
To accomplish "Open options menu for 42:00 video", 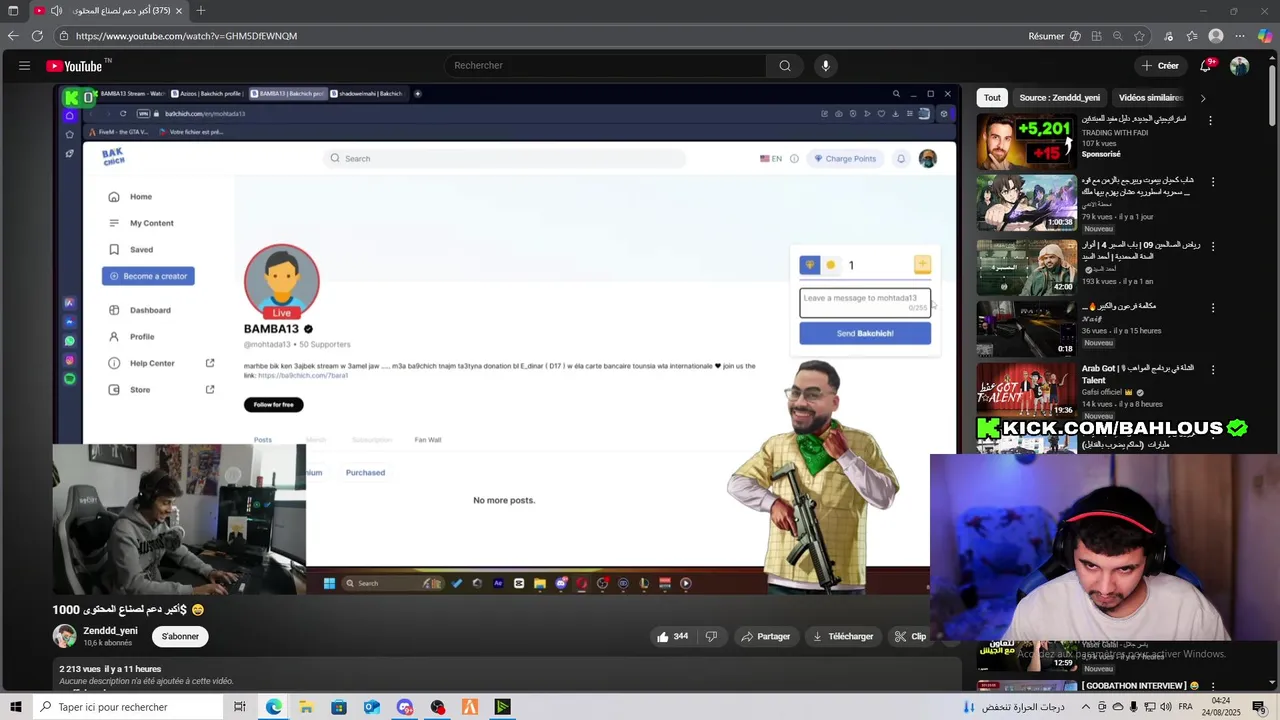I will (x=1213, y=247).
